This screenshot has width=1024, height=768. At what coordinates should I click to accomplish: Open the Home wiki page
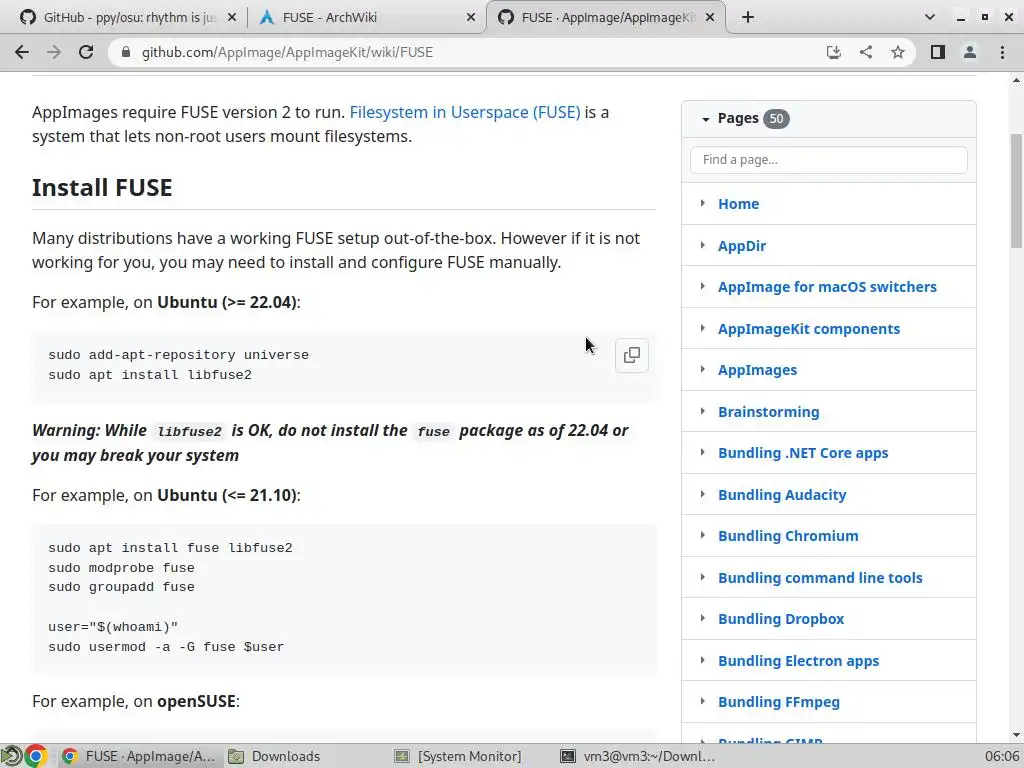739,204
